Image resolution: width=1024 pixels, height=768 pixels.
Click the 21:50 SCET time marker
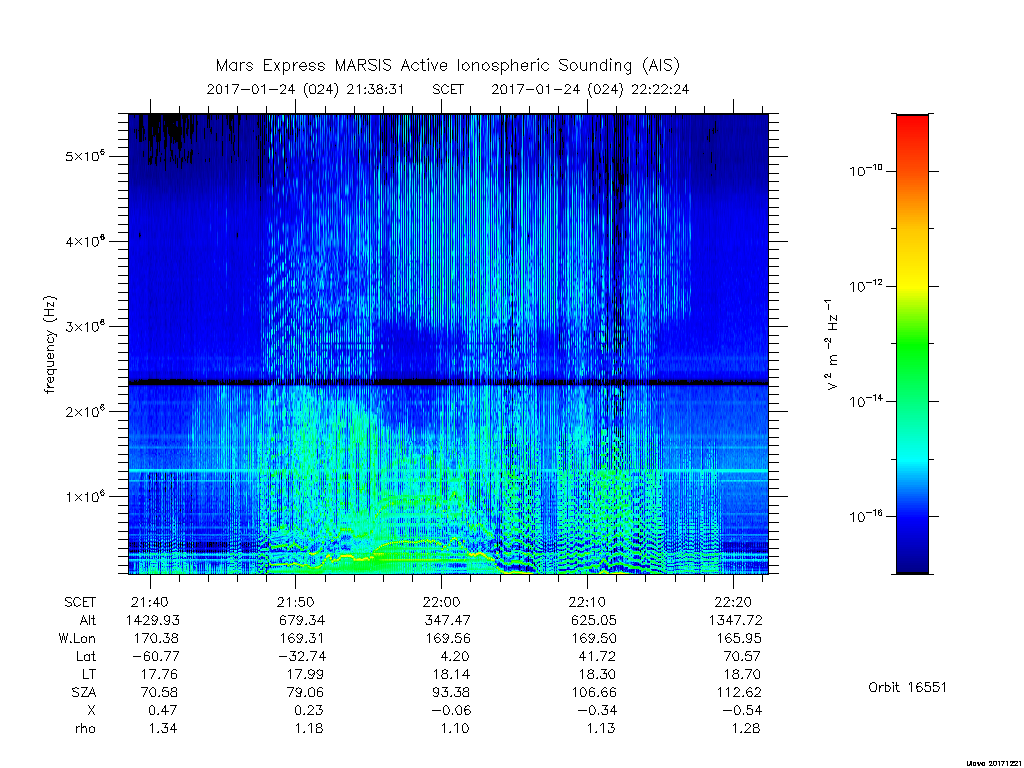tap(295, 602)
